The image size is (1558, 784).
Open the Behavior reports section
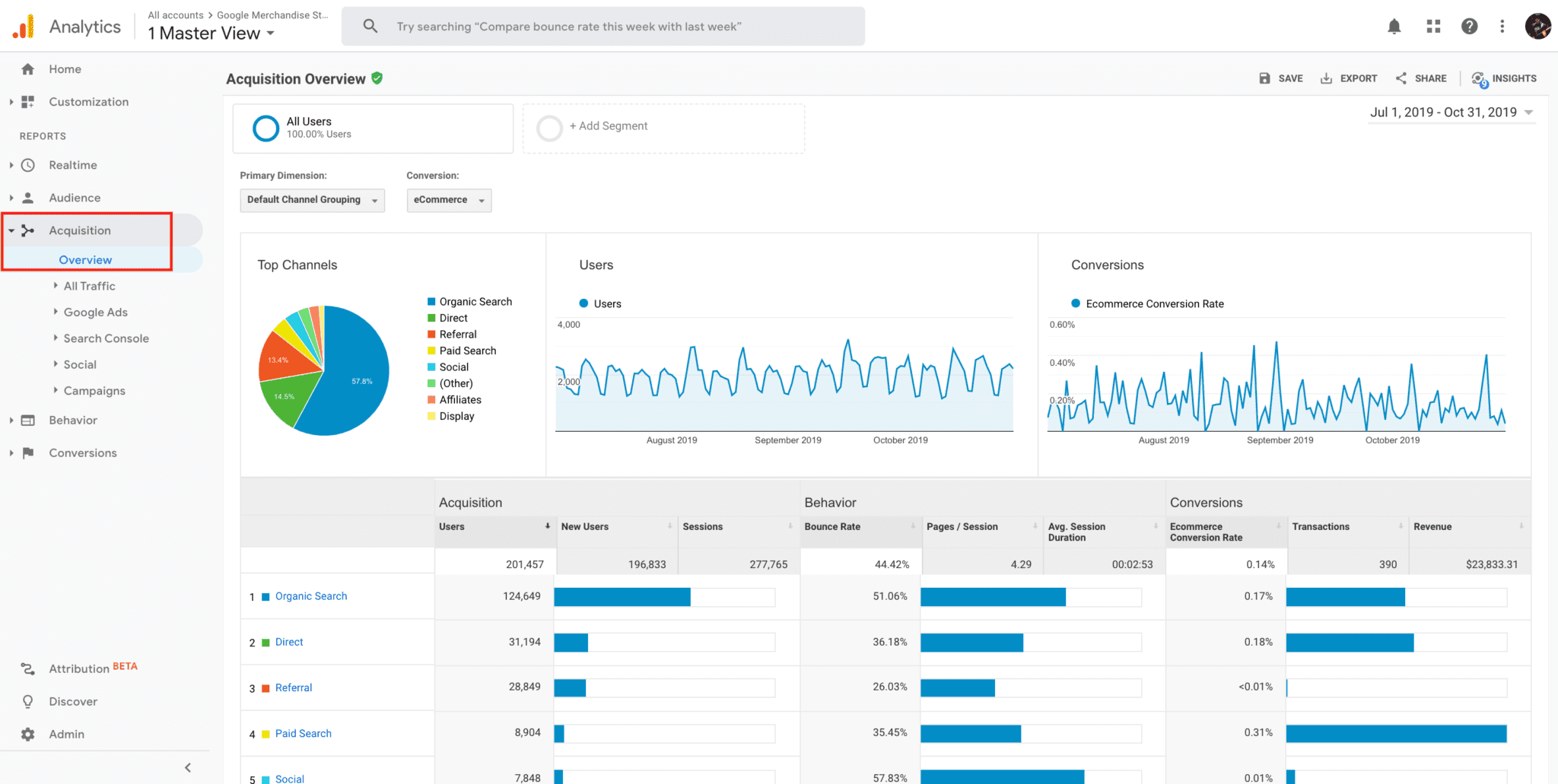[73, 420]
